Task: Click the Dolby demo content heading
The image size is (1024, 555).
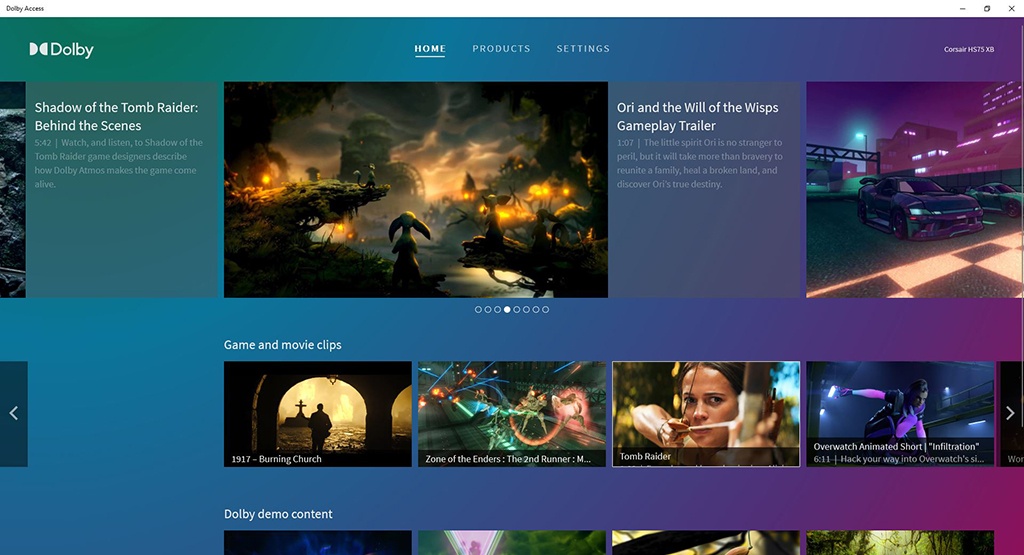Action: tap(278, 514)
